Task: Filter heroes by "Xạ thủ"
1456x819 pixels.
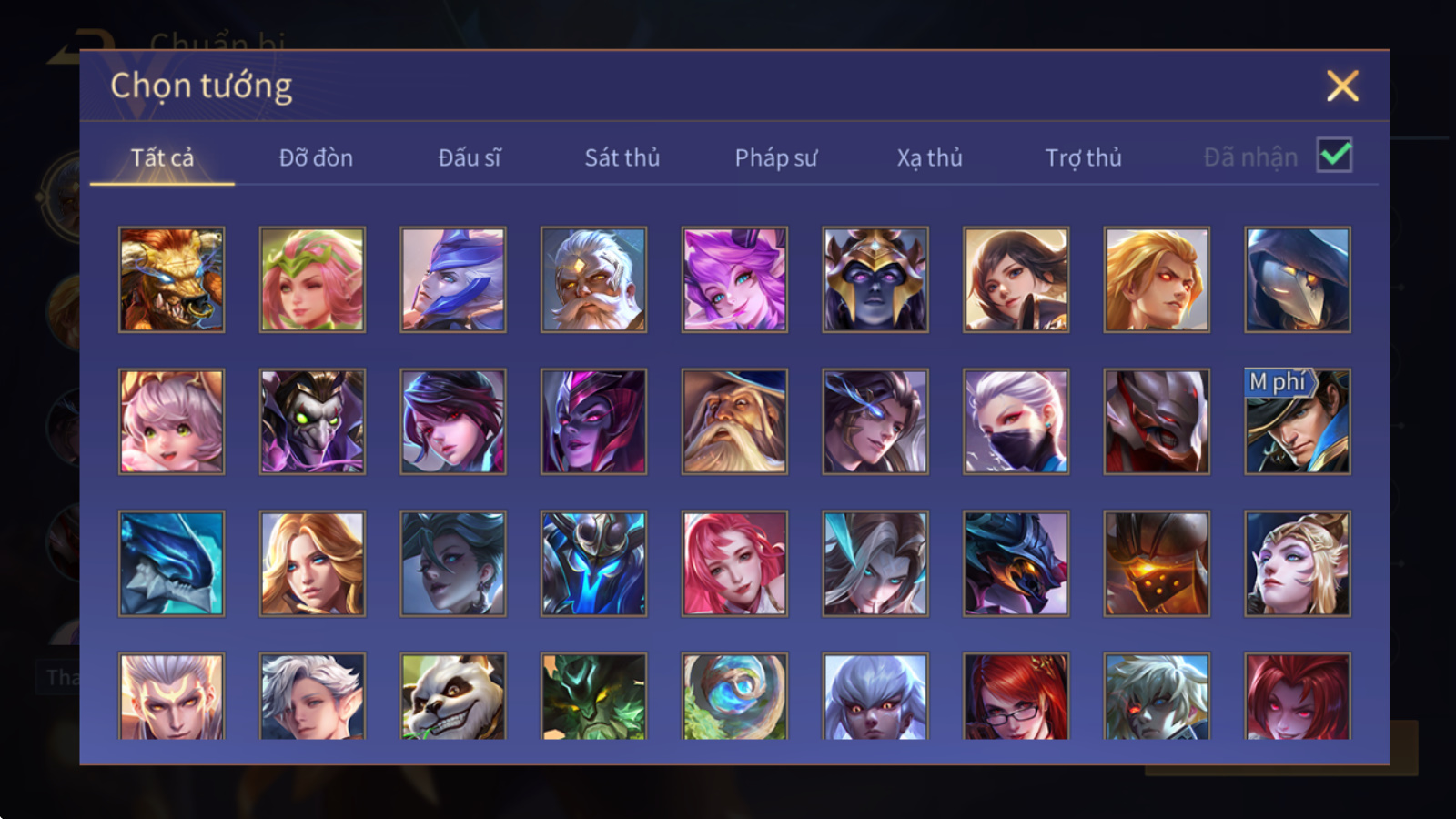Action: 929,157
